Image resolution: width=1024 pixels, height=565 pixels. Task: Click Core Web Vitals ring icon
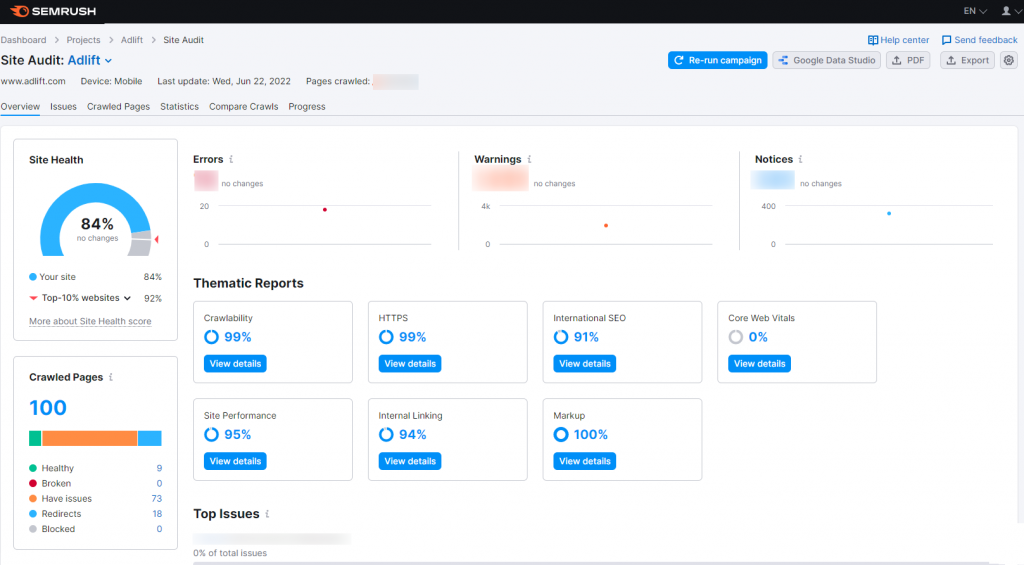click(x=736, y=337)
